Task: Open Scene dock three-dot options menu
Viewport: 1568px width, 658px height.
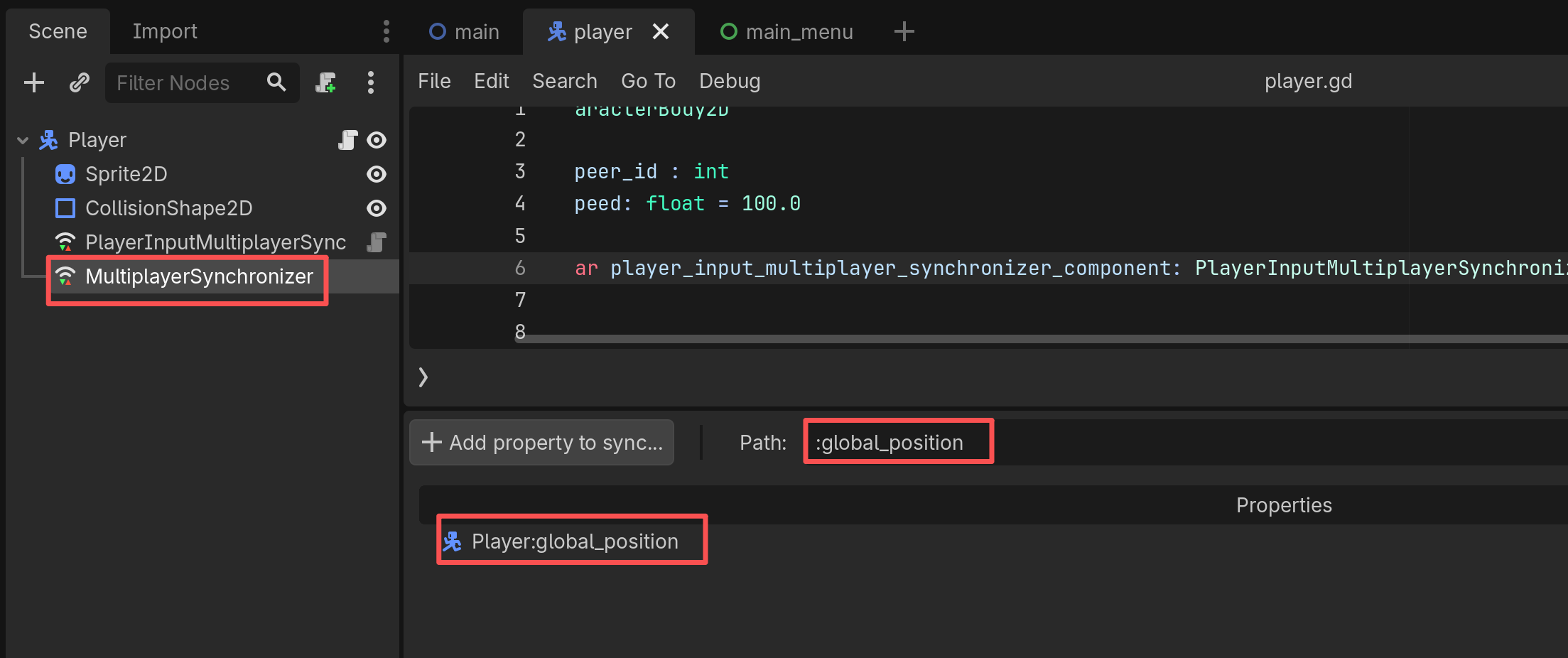Action: coord(386,31)
